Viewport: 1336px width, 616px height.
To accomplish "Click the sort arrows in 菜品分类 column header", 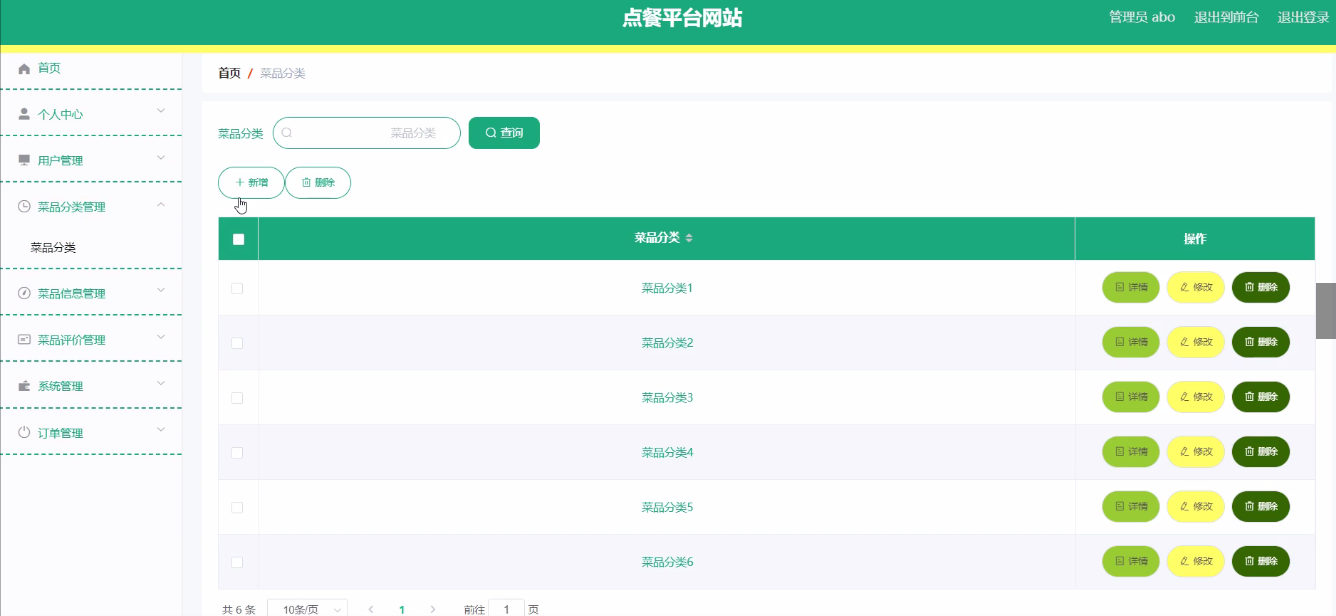I will (689, 238).
